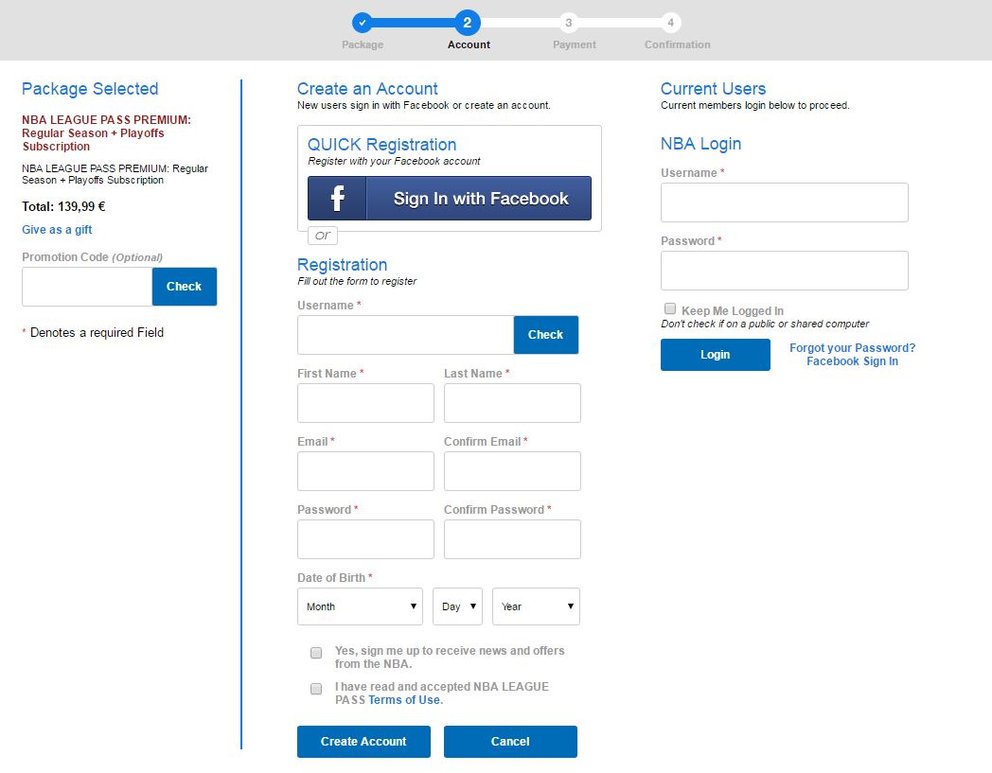
Task: Open the Forgot your Password link
Action: tap(852, 348)
